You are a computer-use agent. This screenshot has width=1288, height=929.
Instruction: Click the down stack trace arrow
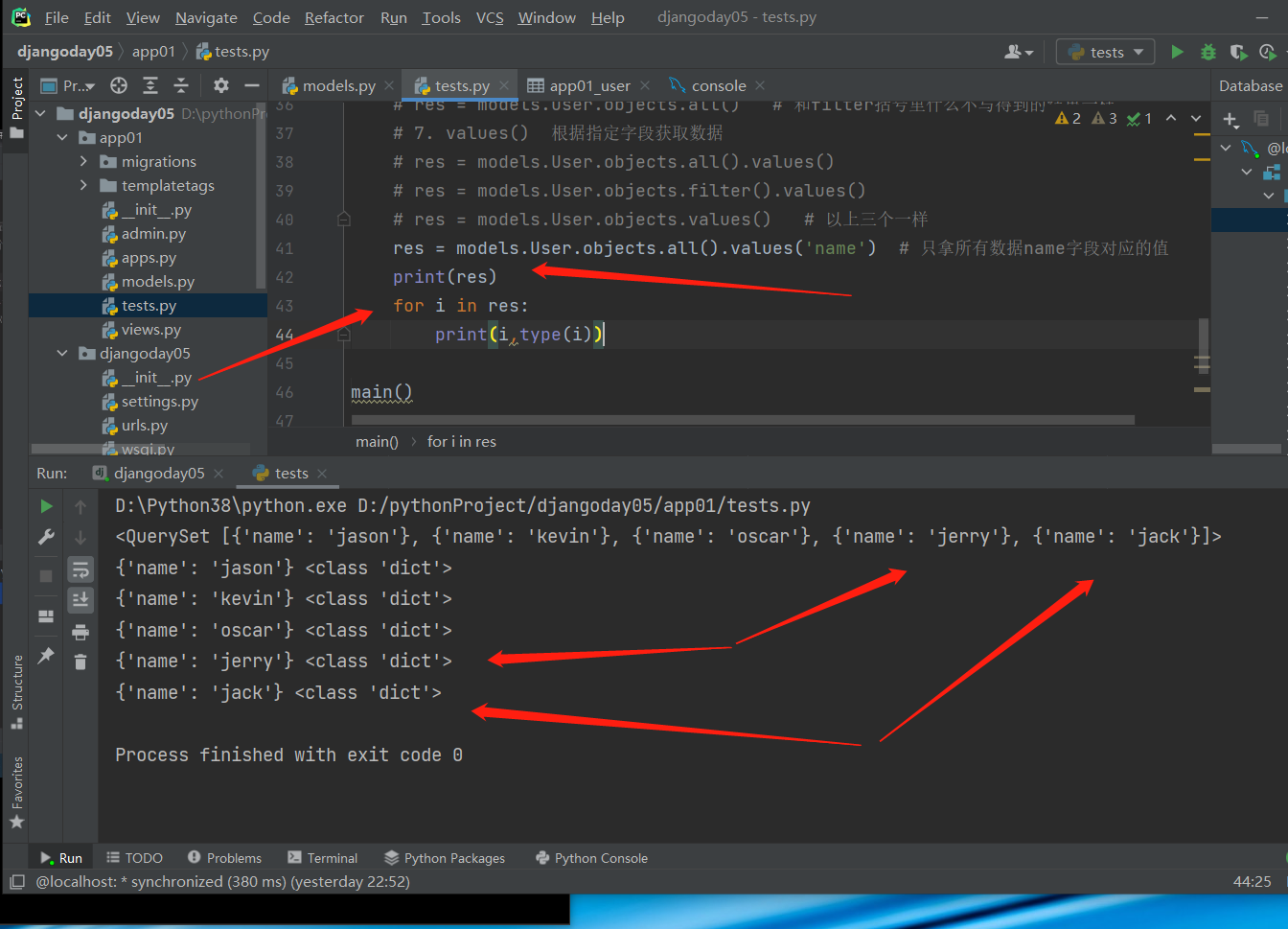80,537
